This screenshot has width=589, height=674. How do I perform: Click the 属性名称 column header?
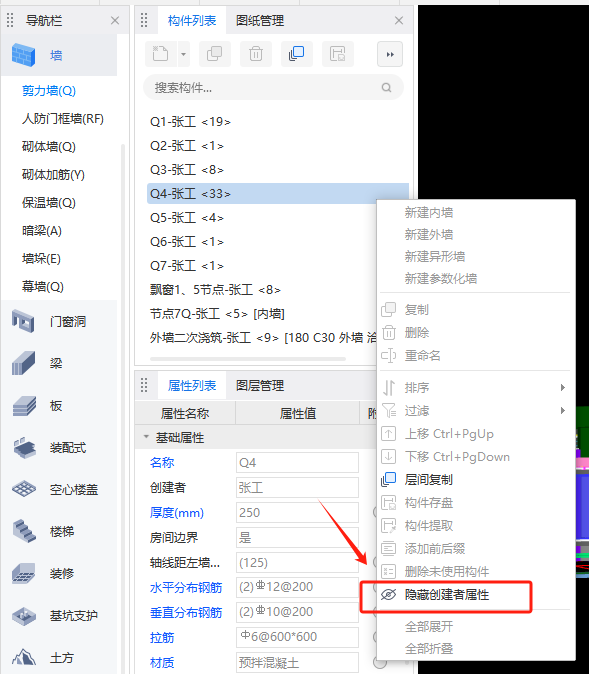tap(185, 414)
